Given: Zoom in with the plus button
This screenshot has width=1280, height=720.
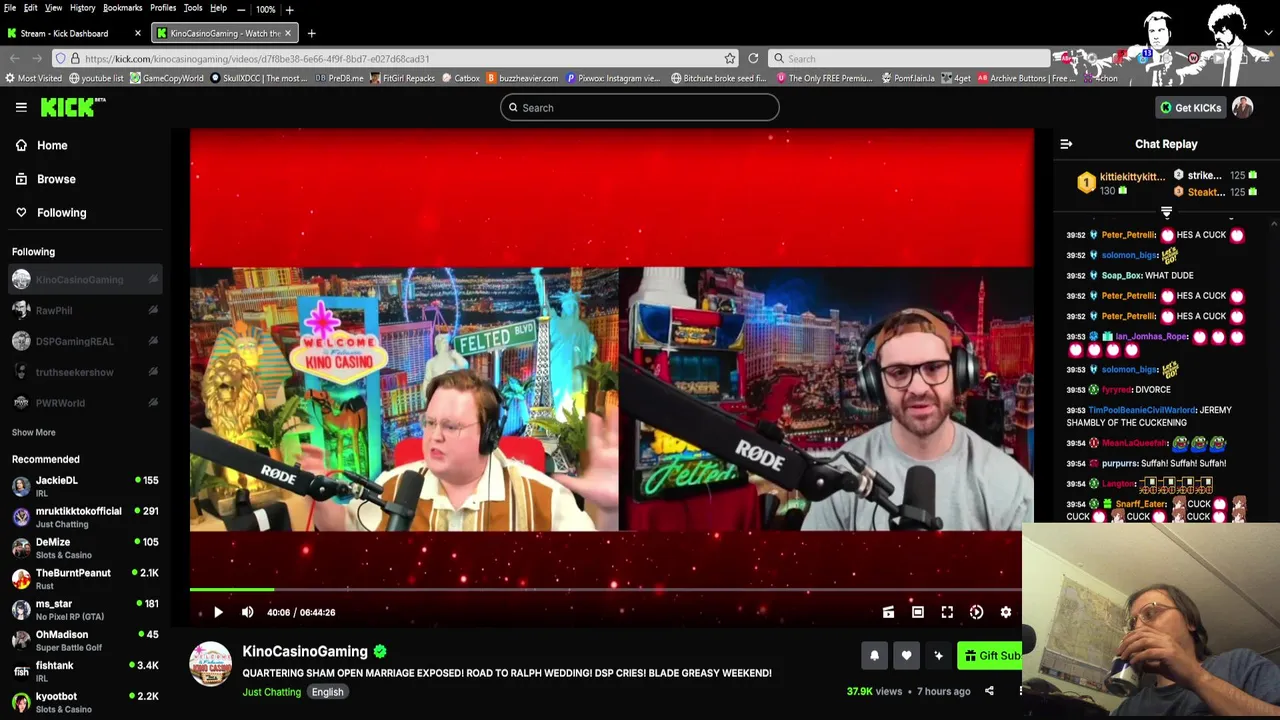Looking at the screenshot, I should click(x=290, y=9).
